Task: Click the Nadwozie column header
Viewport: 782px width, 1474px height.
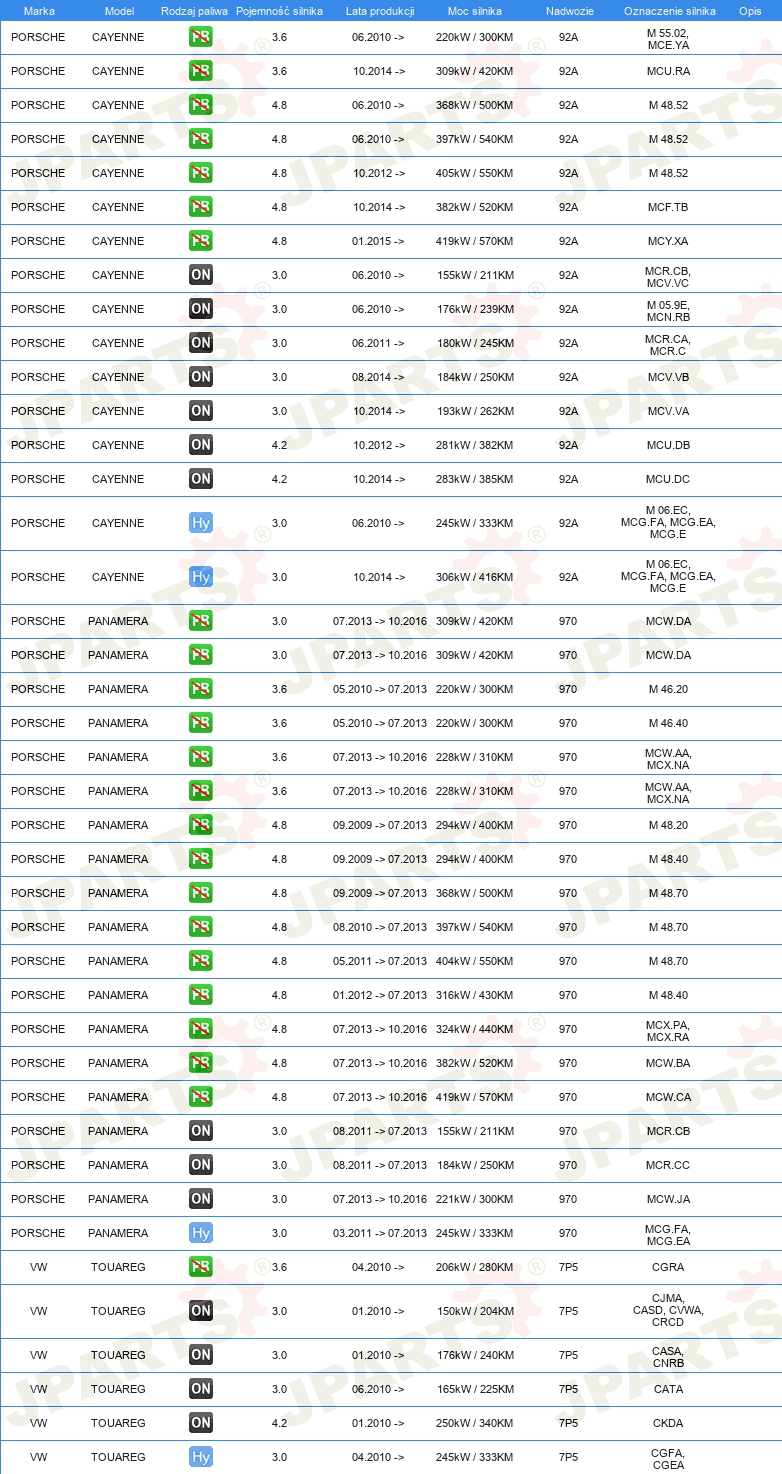Action: (569, 11)
